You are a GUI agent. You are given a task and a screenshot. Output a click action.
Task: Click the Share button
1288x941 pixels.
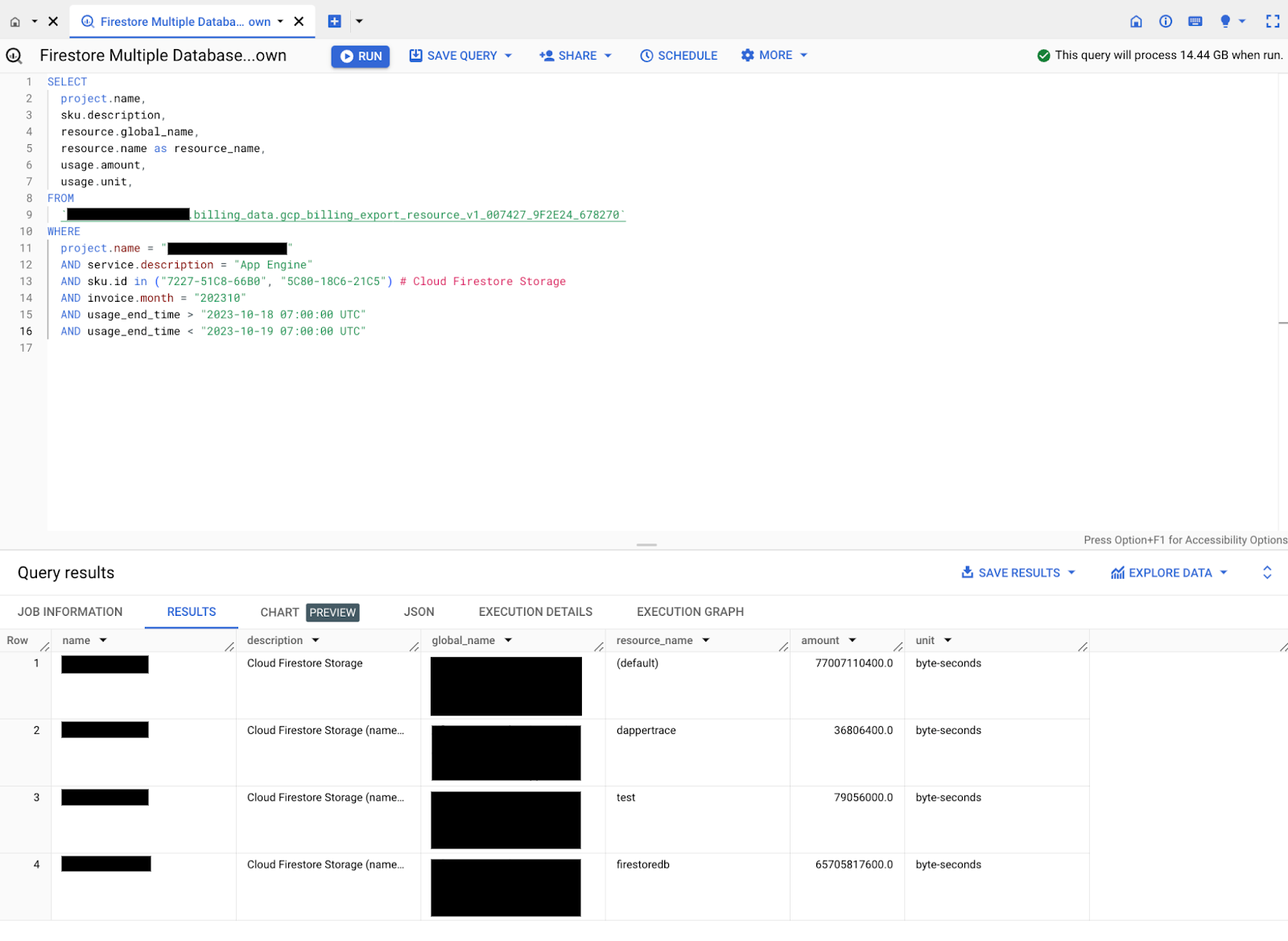(x=568, y=56)
